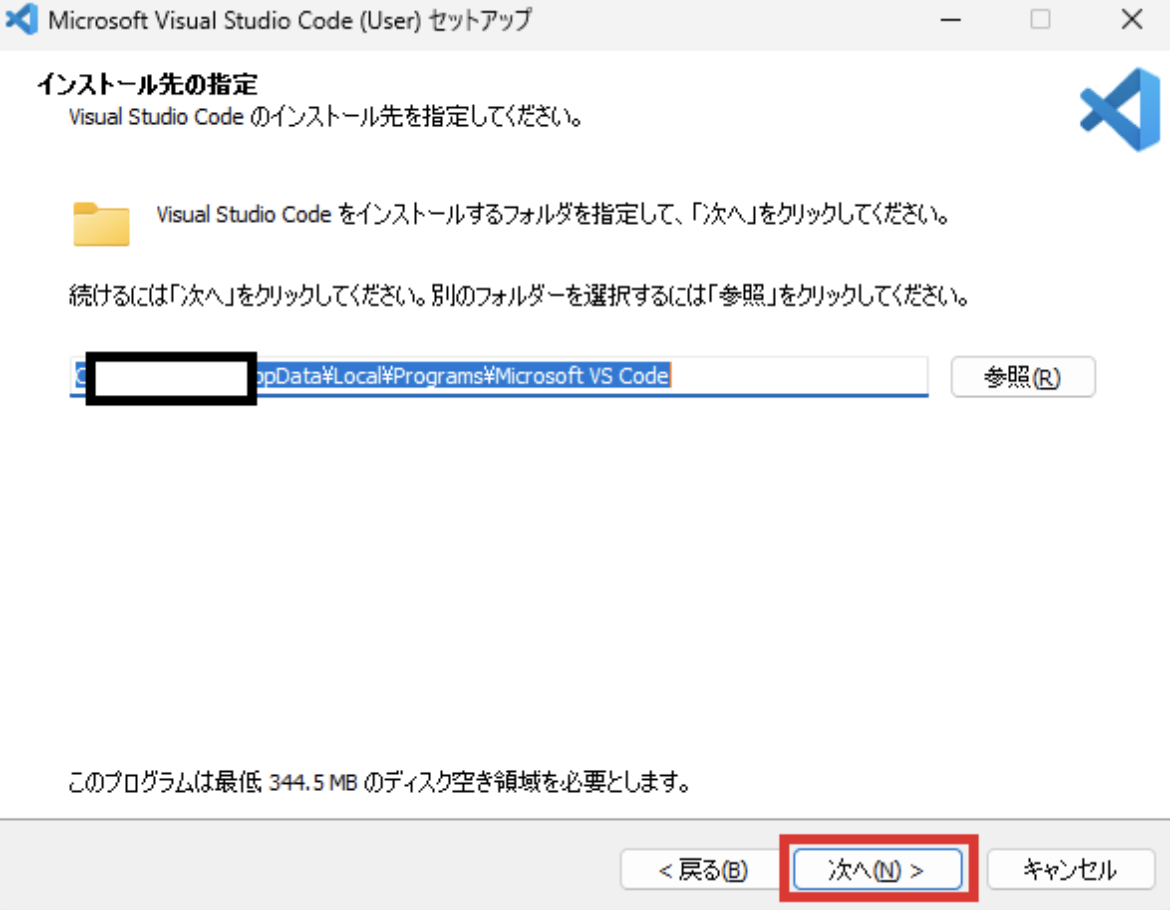Click the yellow folder icon
The width and height of the screenshot is (1170, 910).
(100, 222)
